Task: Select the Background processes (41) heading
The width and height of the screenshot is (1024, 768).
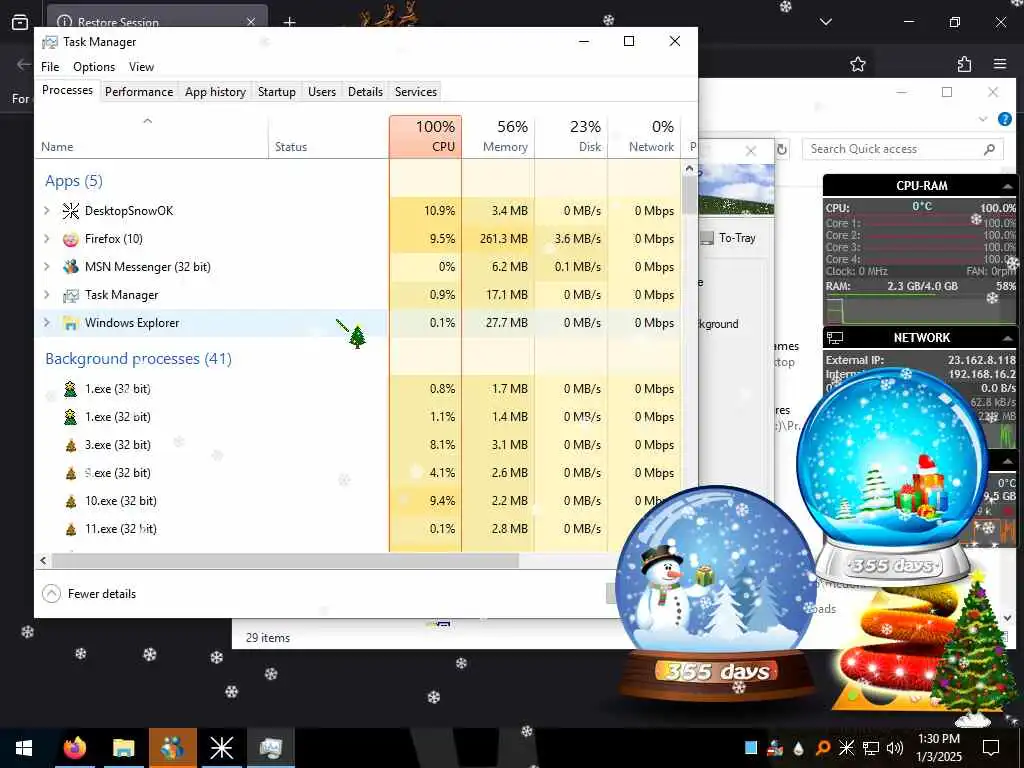Action: pyautogui.click(x=138, y=359)
